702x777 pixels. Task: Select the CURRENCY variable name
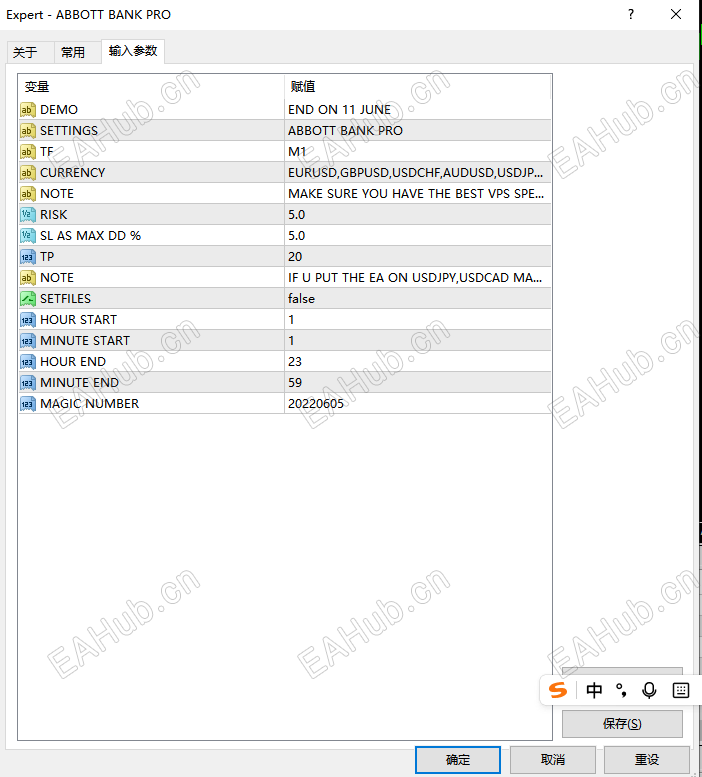[73, 172]
